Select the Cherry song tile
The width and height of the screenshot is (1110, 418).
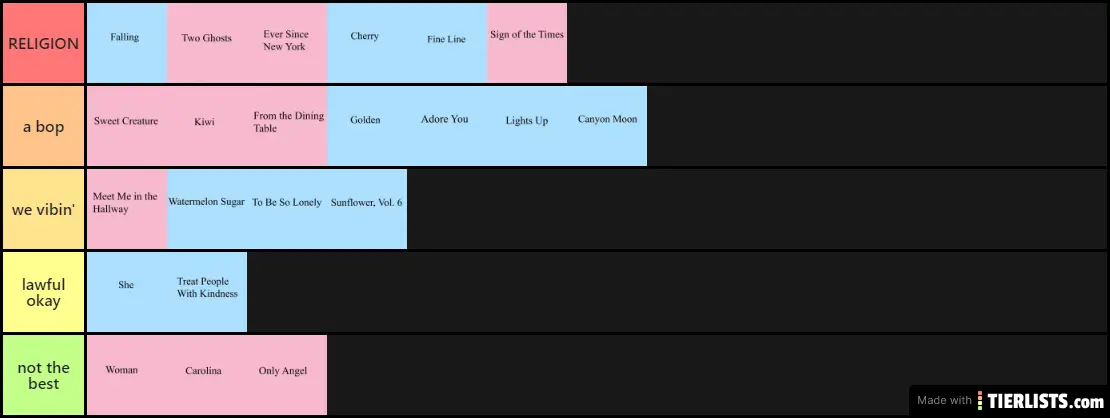366,43
